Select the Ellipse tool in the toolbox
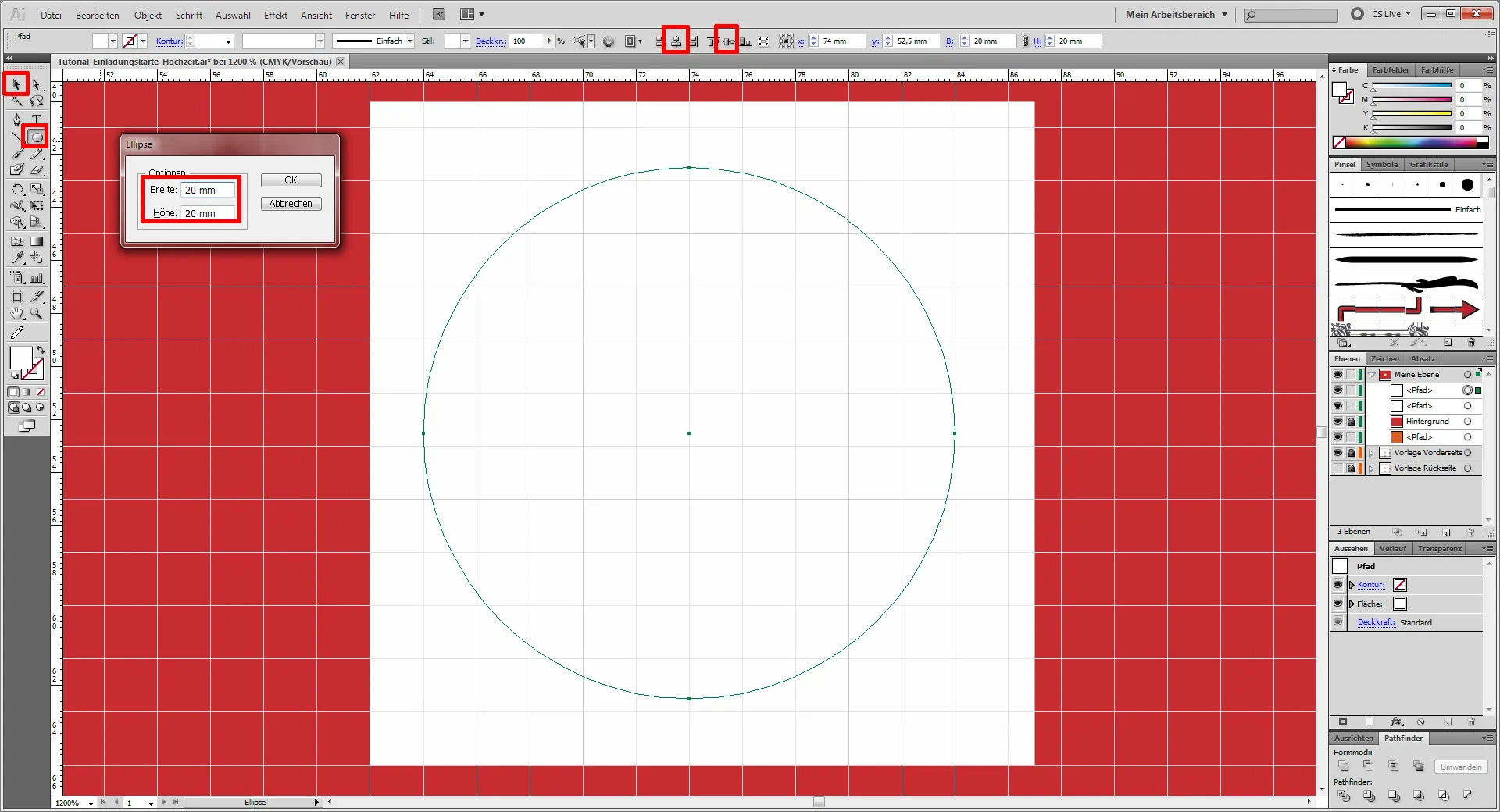This screenshot has width=1500, height=812. pyautogui.click(x=36, y=137)
